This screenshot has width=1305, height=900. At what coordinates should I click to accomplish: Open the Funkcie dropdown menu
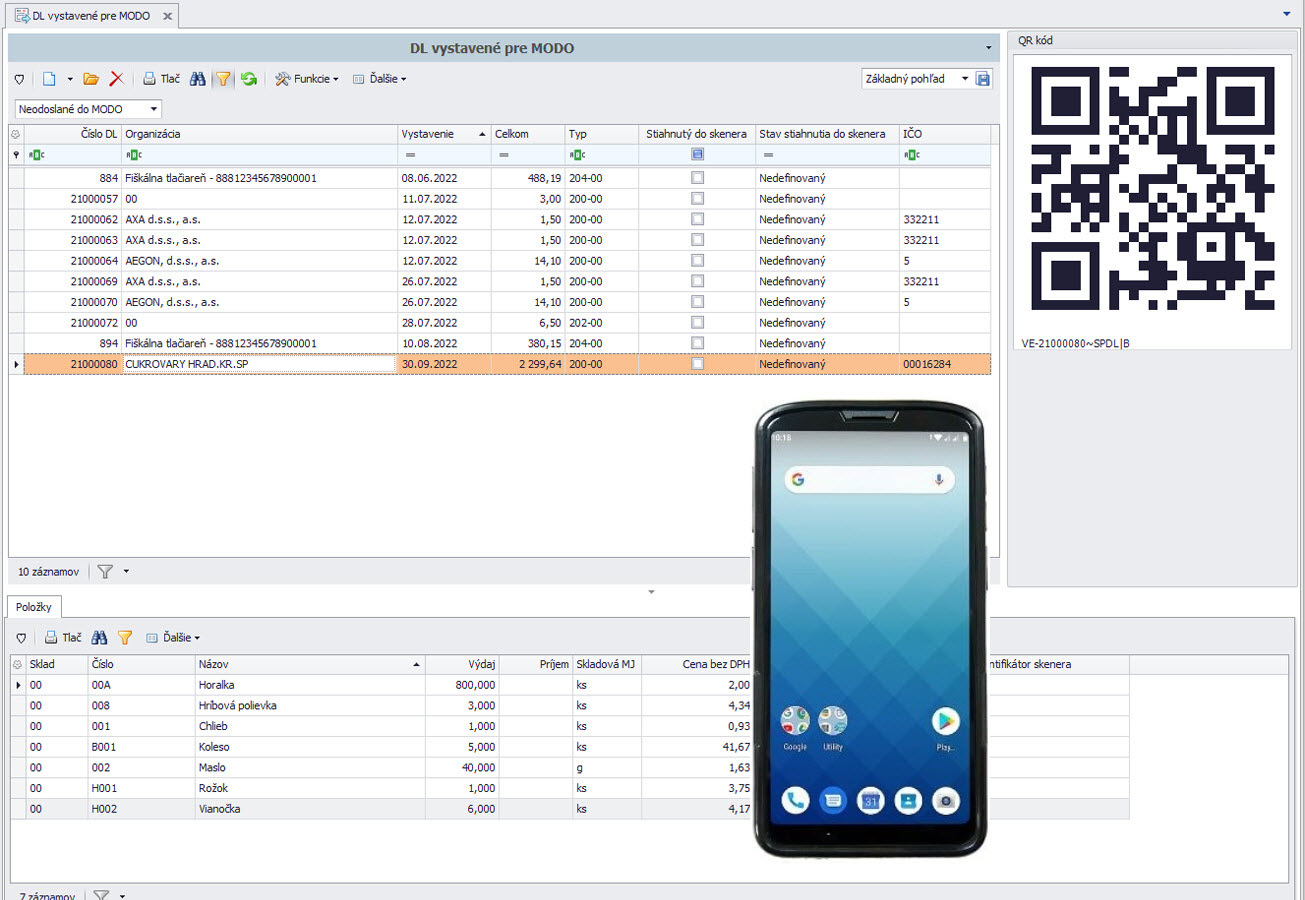(x=307, y=79)
